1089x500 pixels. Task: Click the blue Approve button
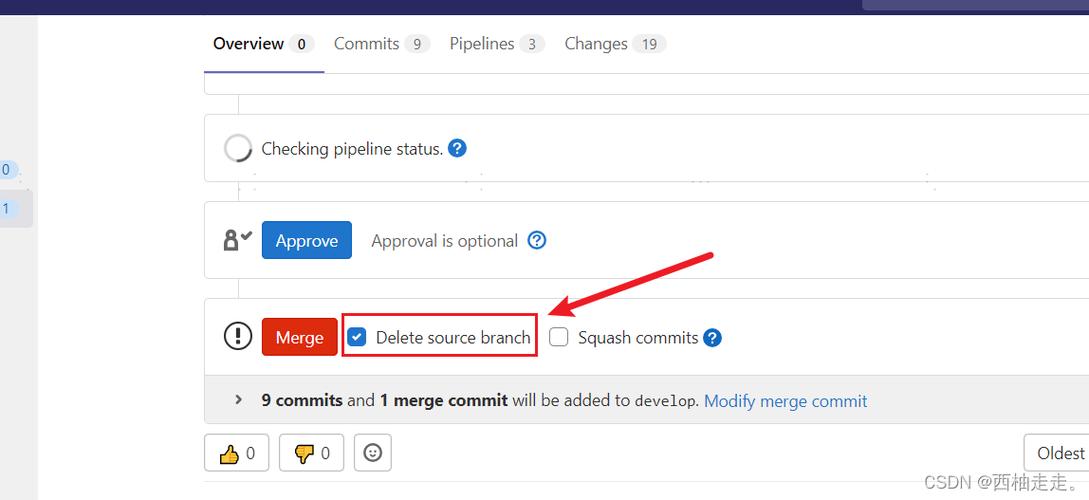point(307,240)
